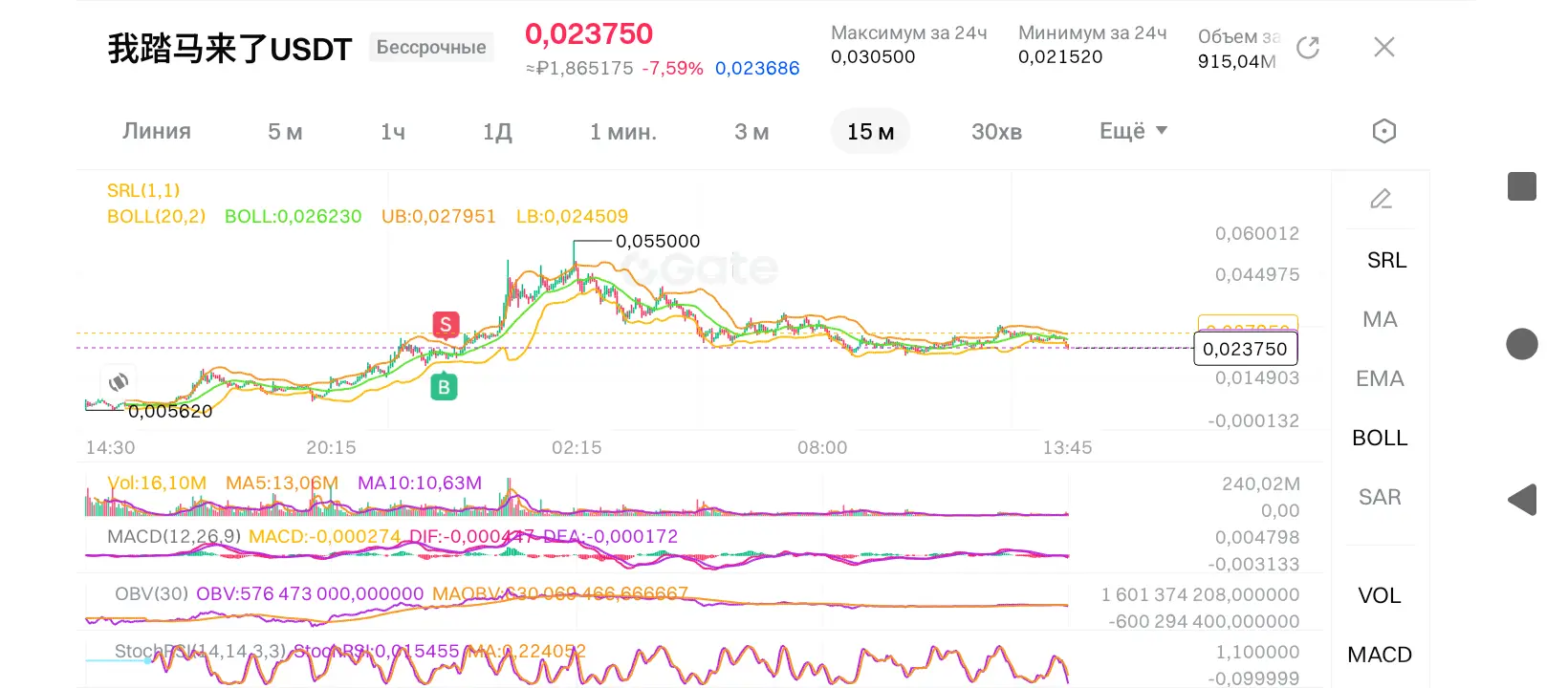
Task: Tap the red S sell marker
Action: (x=446, y=325)
